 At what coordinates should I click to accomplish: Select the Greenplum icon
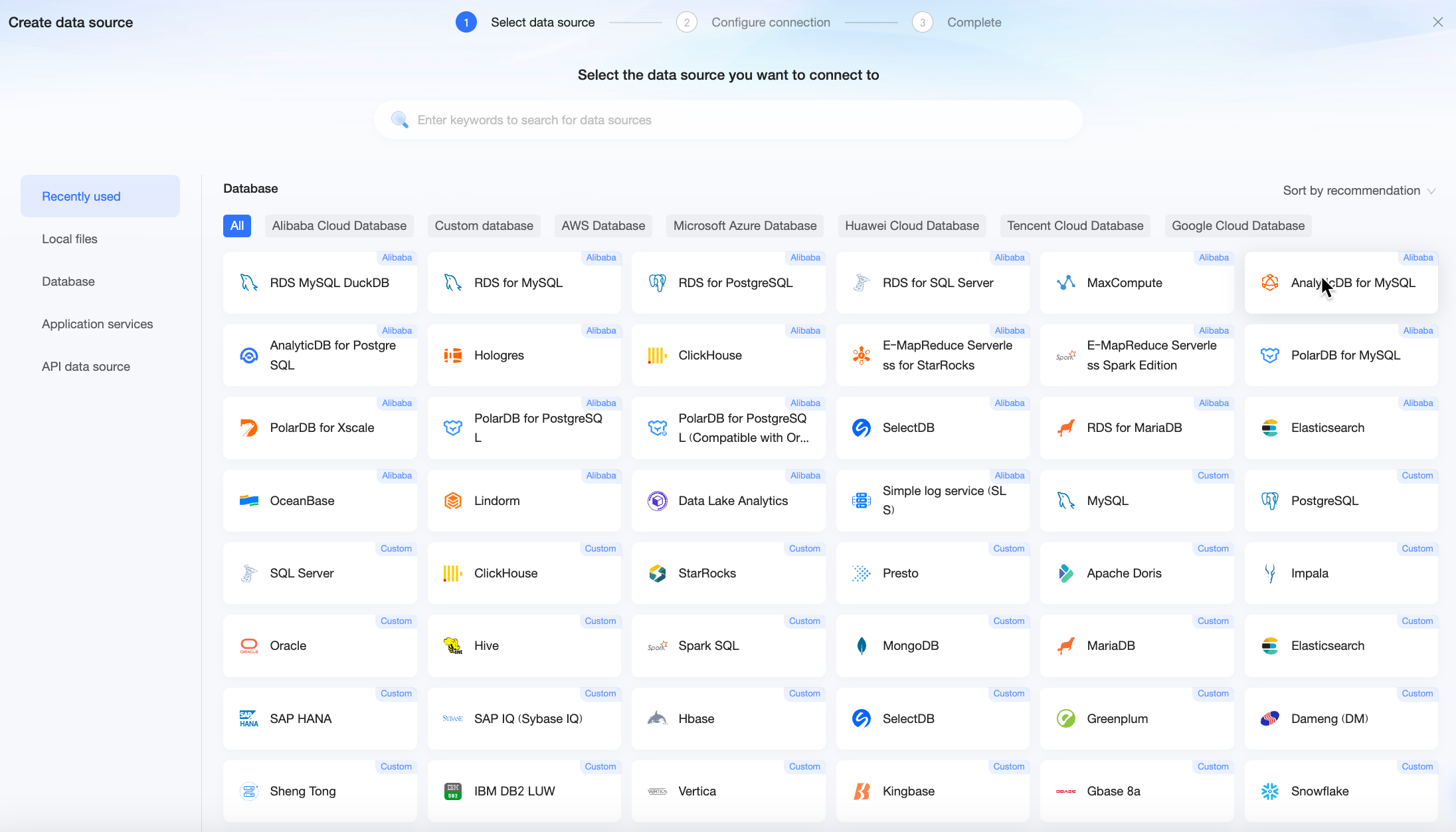[x=1065, y=718]
